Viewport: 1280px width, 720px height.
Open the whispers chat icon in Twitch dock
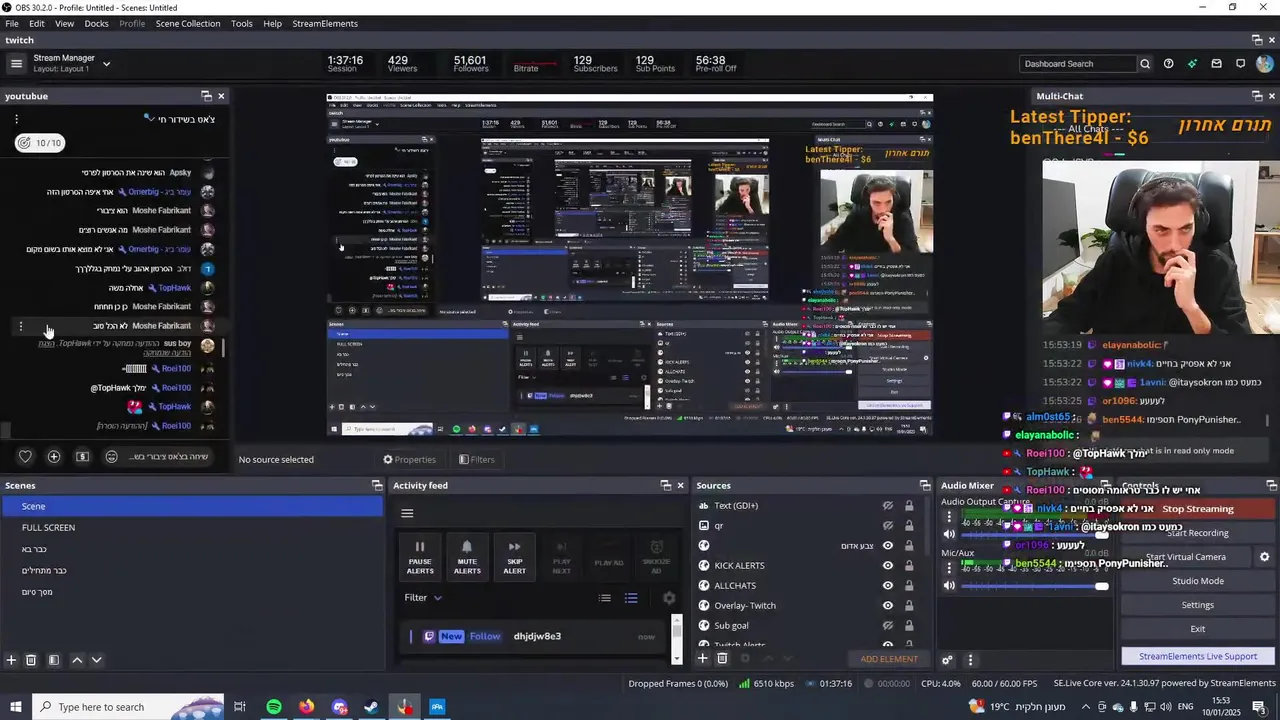[1240, 64]
